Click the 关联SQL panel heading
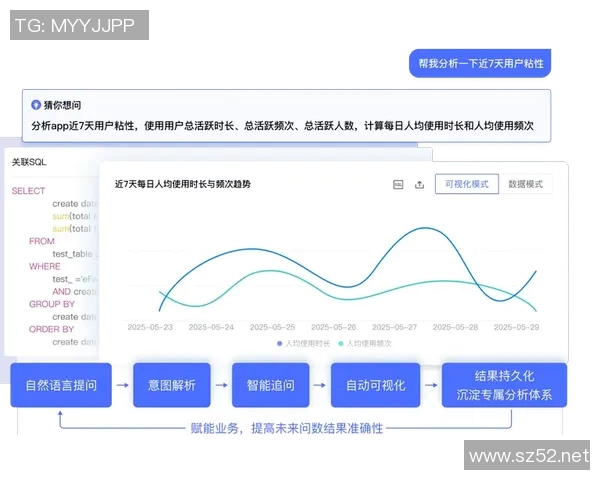The width and height of the screenshot is (600, 480). point(29,162)
